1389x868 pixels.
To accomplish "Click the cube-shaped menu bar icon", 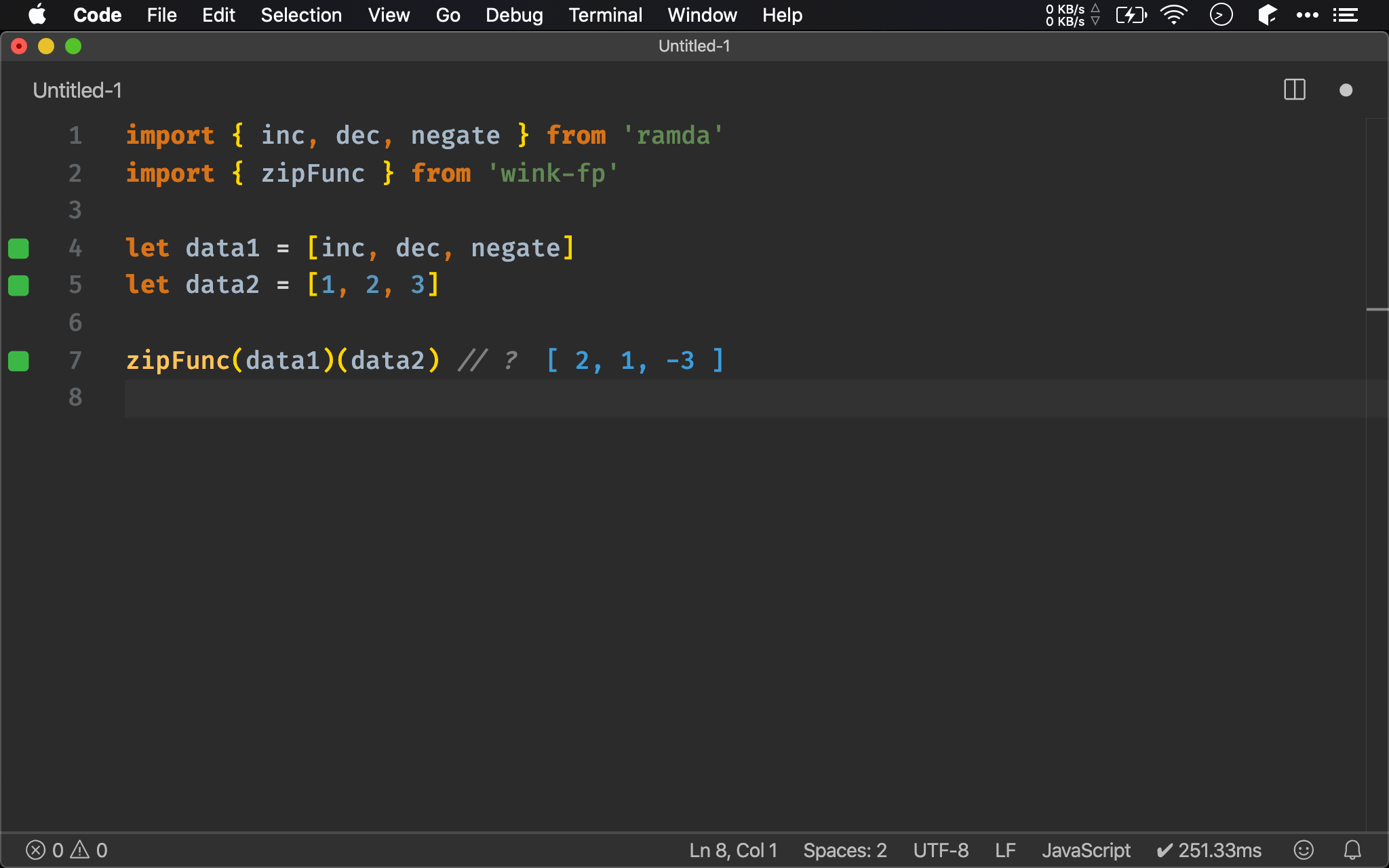I will 1266,15.
